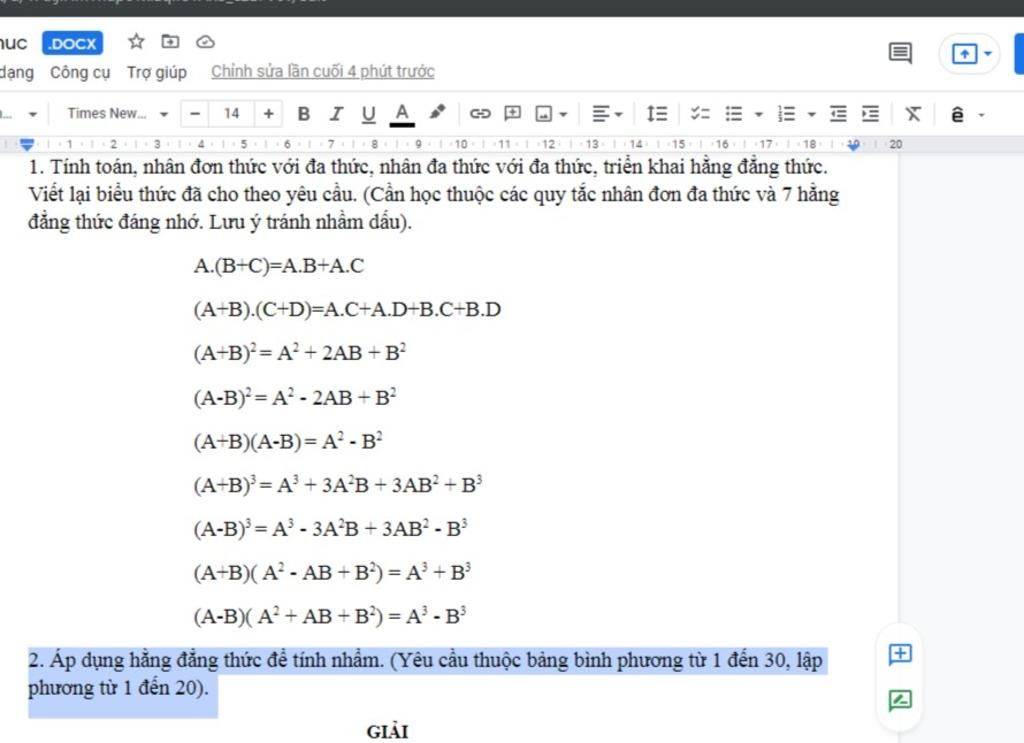Viewport: 1024px width, 743px height.
Task: Click the GIẢI heading text
Action: (387, 732)
